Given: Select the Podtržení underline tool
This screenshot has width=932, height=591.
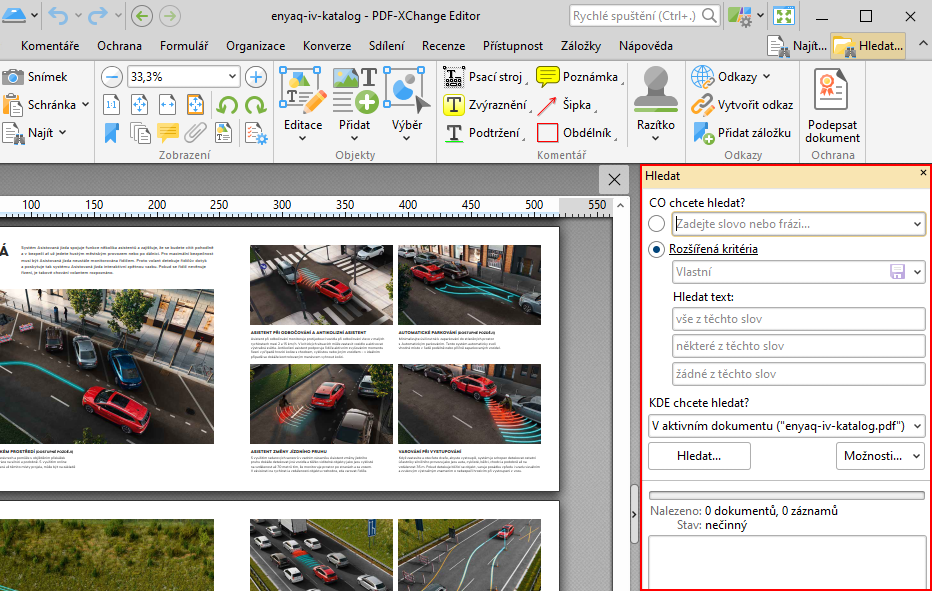Looking at the screenshot, I should 483,133.
